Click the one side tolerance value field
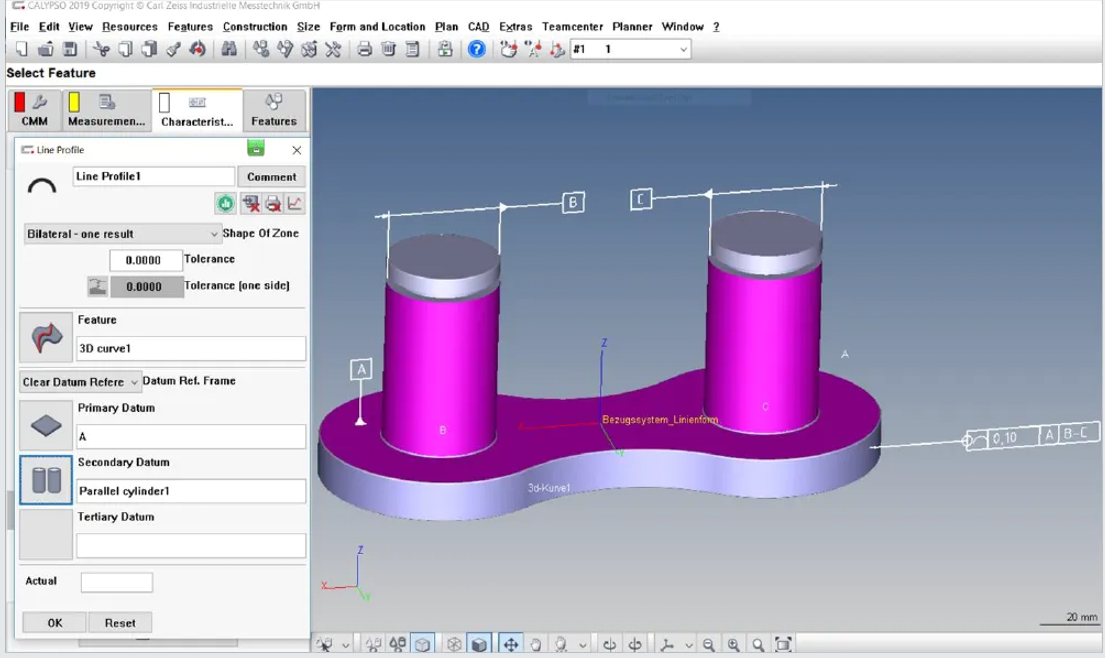The image size is (1105, 658). tap(147, 287)
